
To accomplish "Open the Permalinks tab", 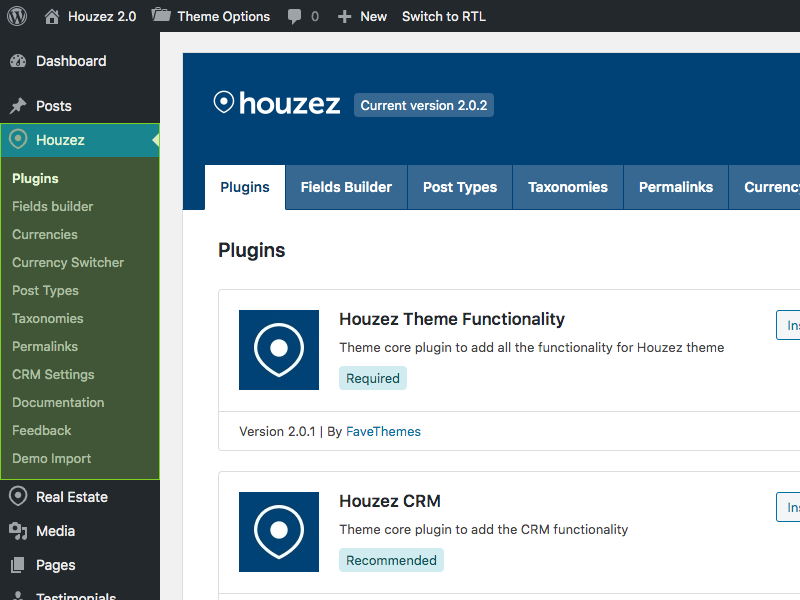I will pyautogui.click(x=676, y=187).
